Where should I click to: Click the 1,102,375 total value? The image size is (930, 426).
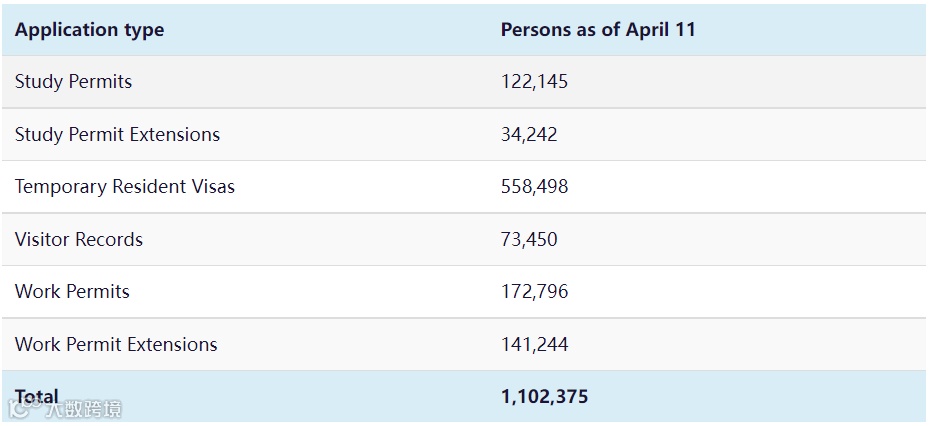tap(544, 397)
